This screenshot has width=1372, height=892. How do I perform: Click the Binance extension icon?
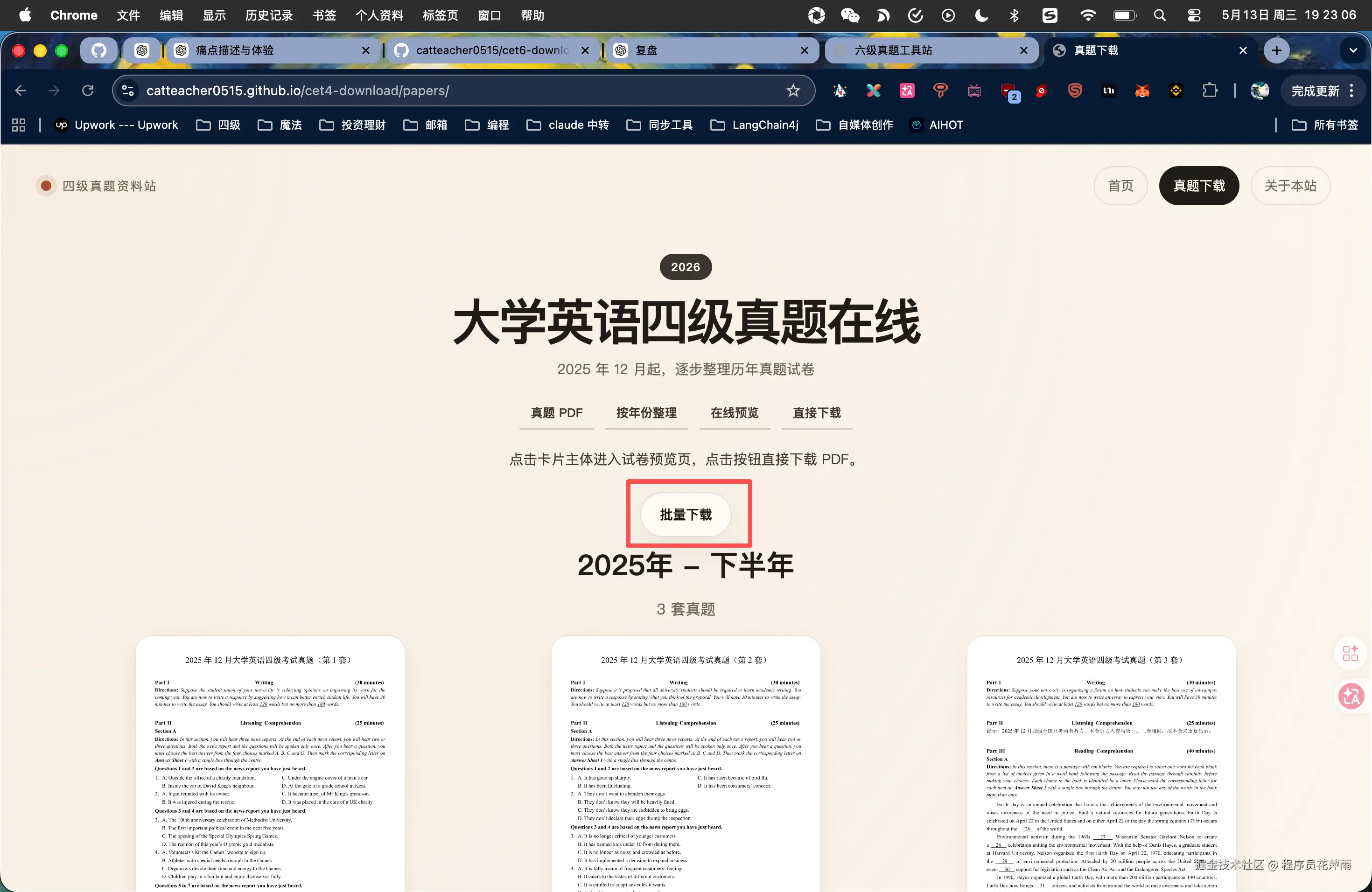[1176, 91]
